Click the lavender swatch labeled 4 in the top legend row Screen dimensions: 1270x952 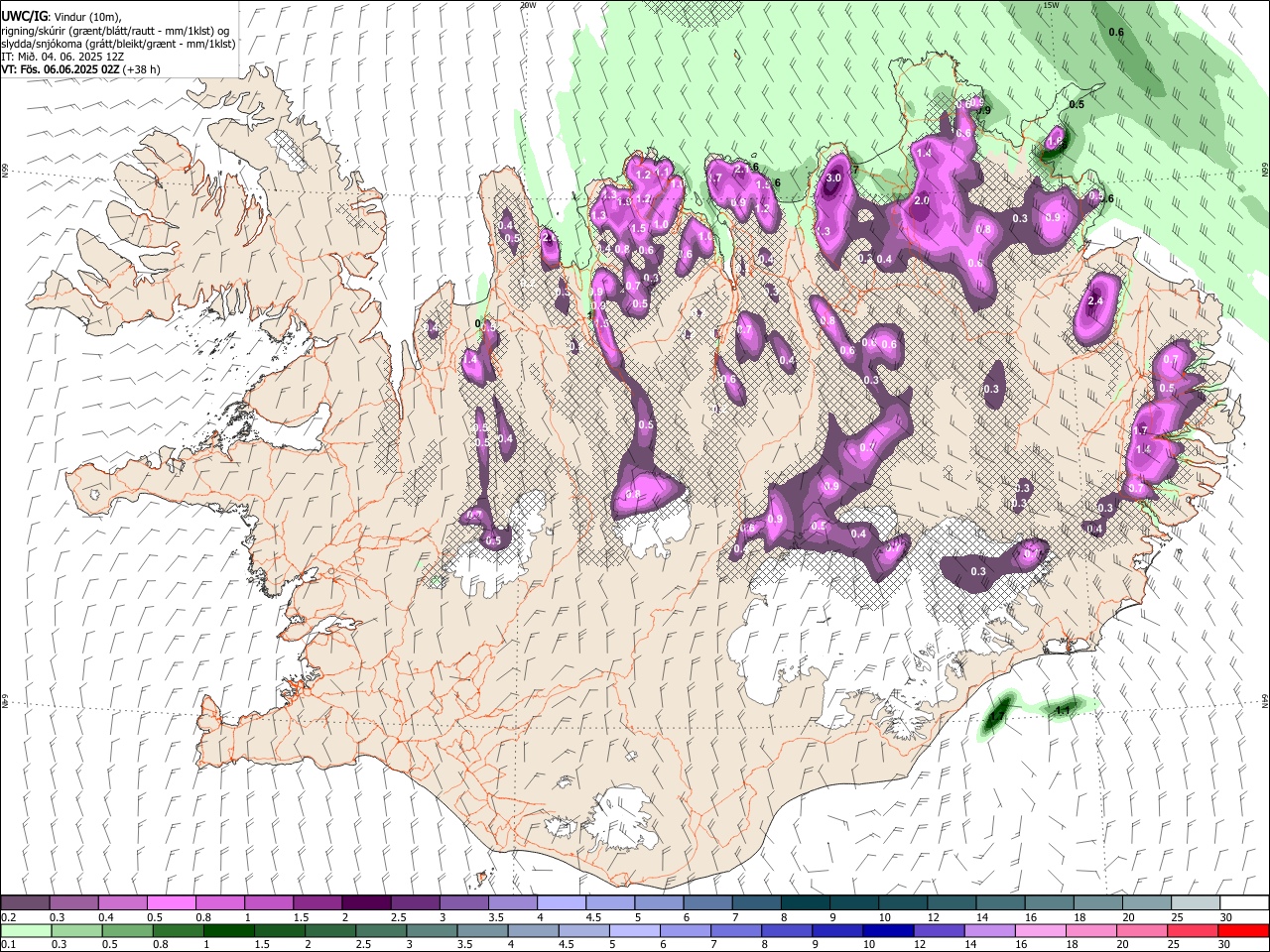coord(561,902)
